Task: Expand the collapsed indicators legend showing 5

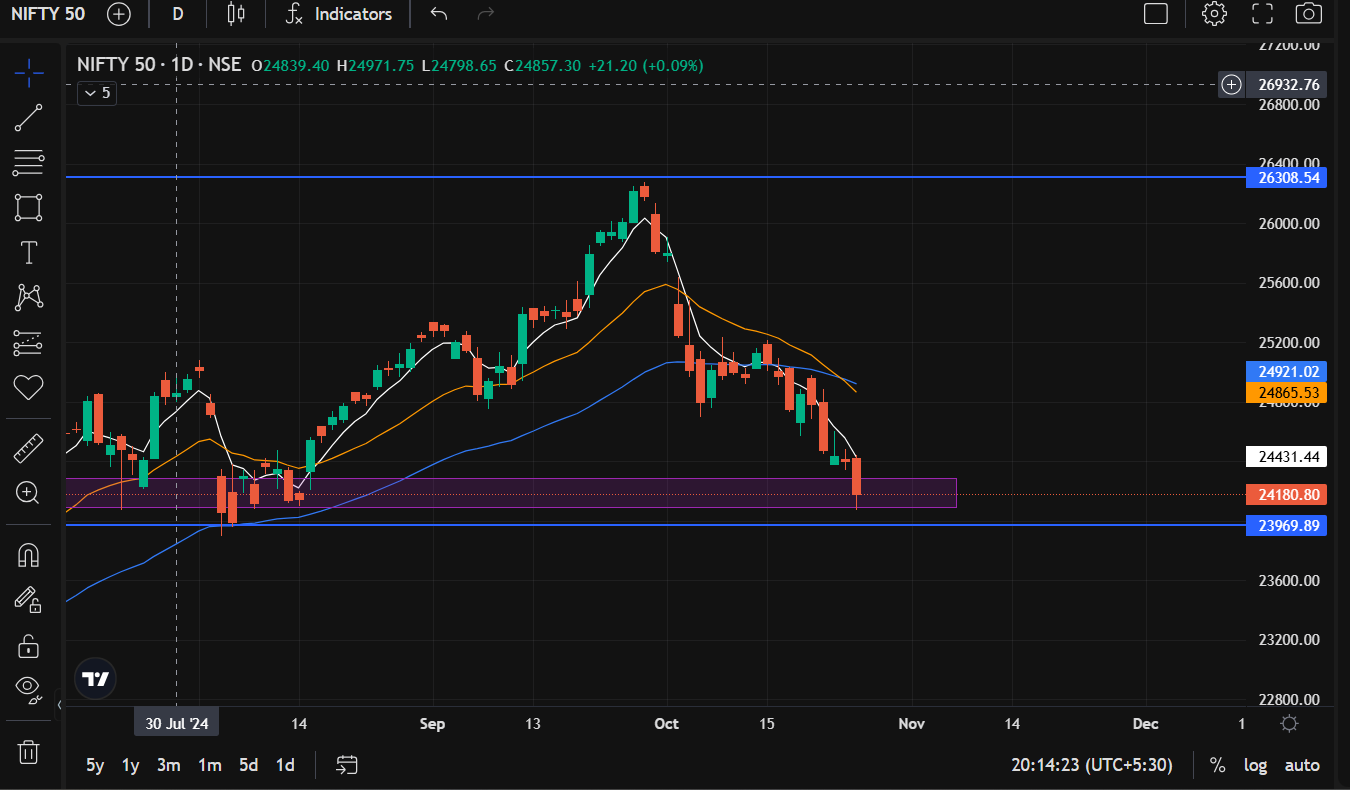Action: point(98,93)
